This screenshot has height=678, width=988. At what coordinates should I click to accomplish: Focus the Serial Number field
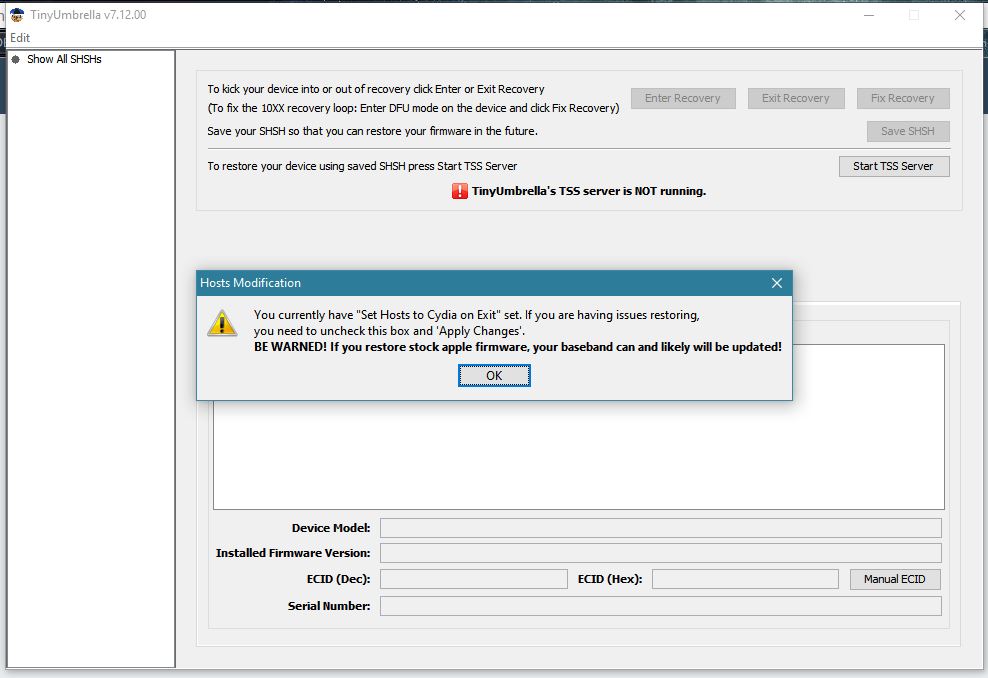[661, 606]
